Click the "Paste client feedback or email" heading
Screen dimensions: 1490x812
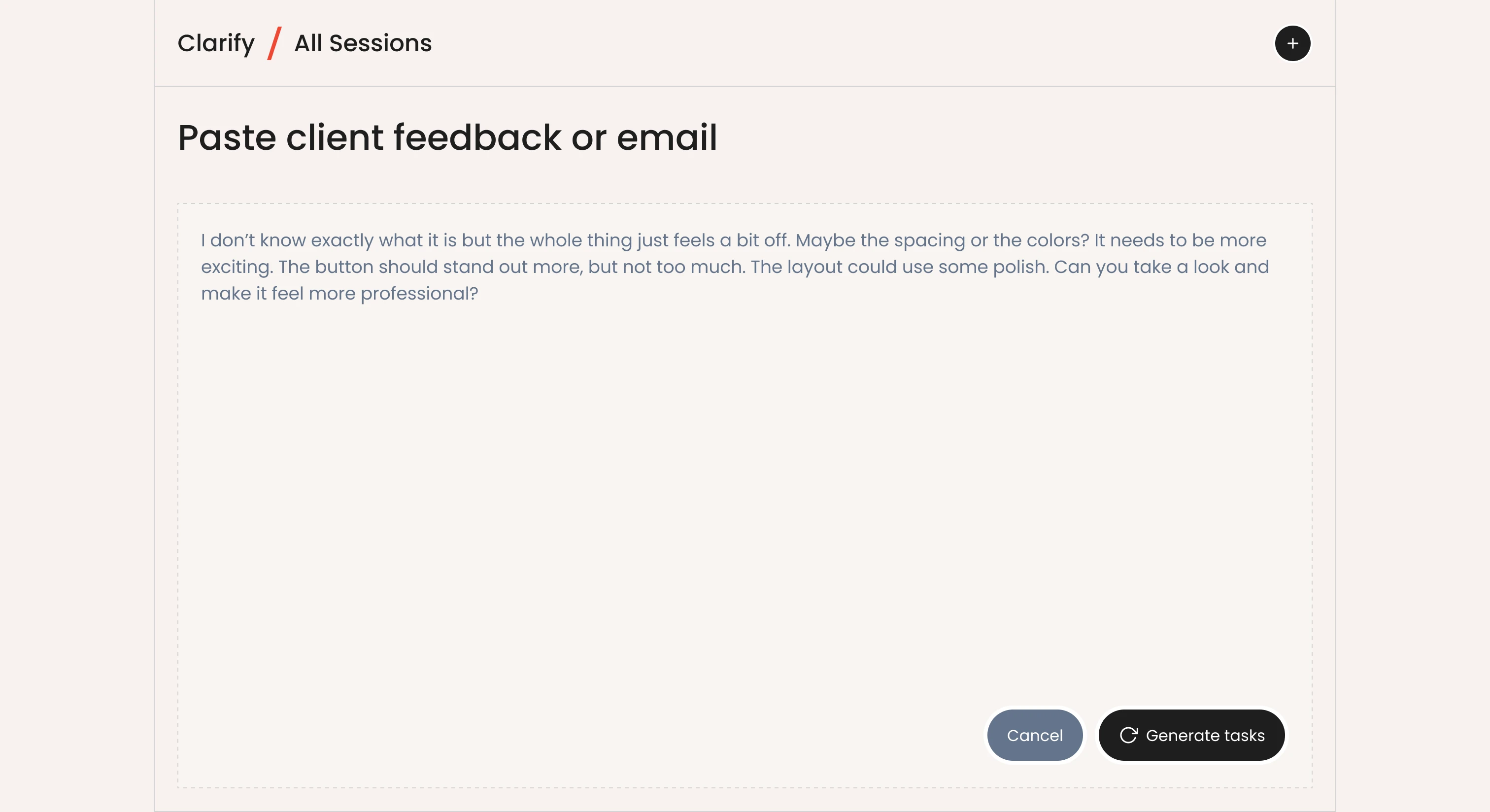click(x=447, y=137)
